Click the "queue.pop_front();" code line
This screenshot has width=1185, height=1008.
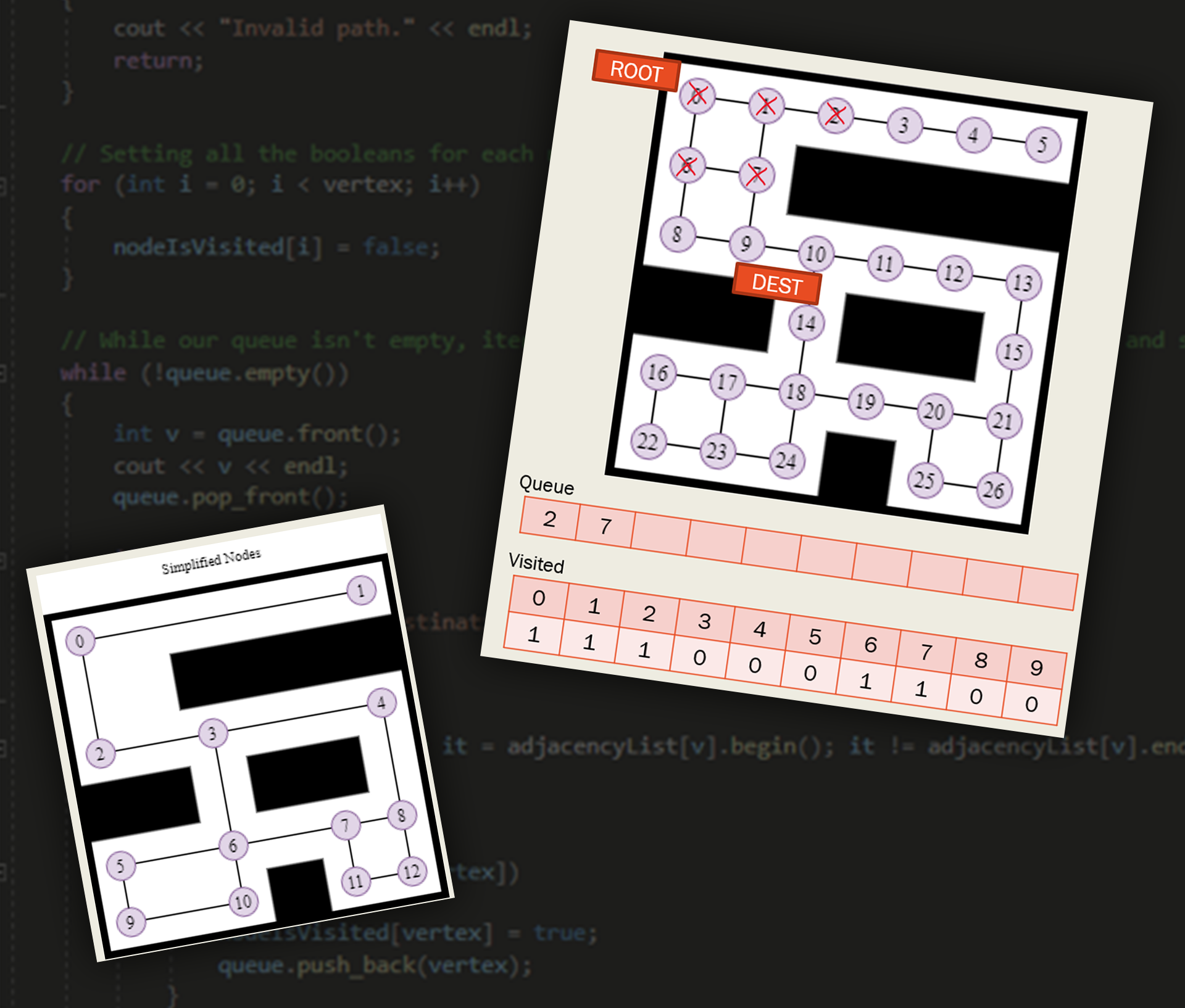231,497
